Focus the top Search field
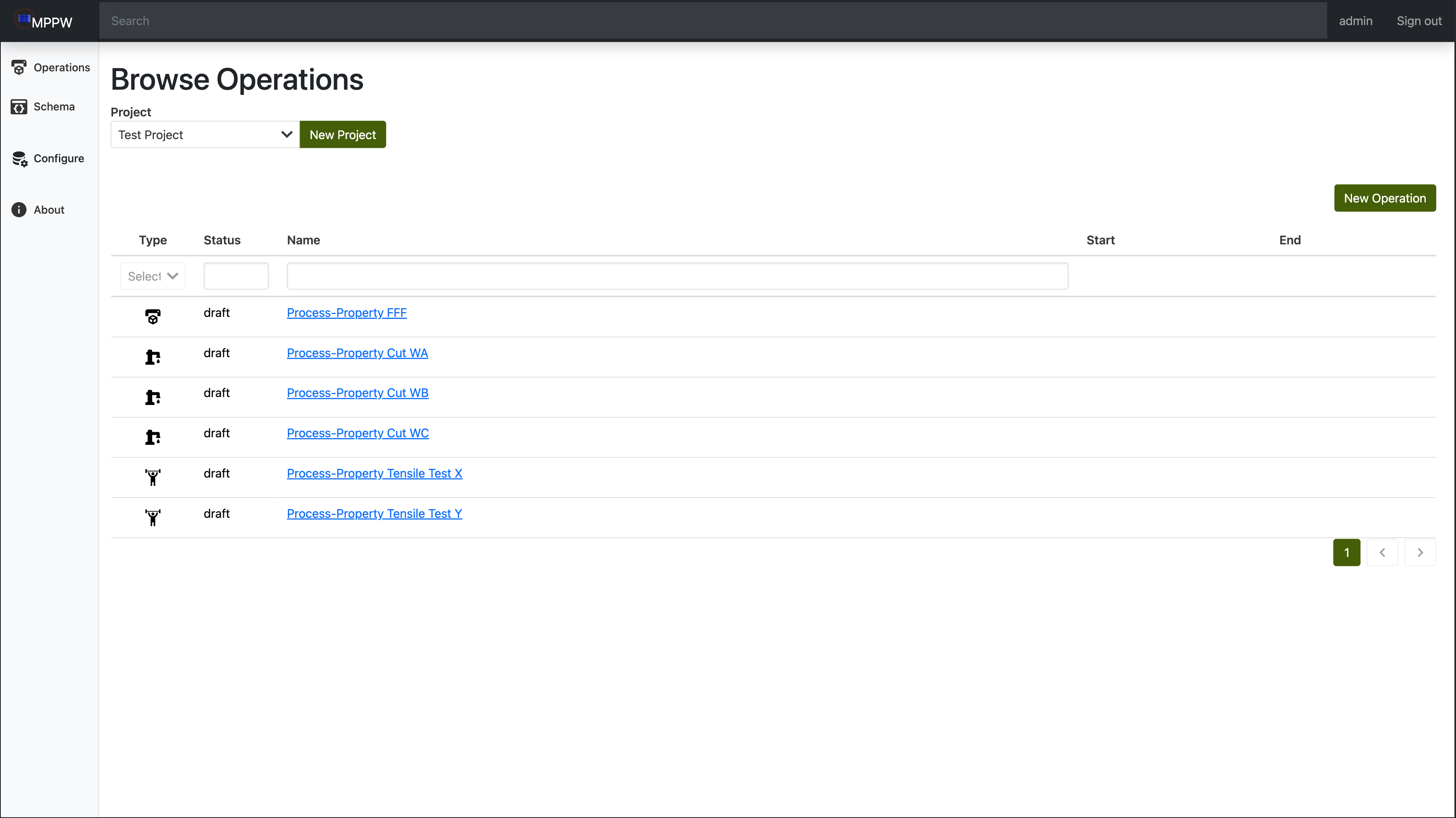 click(x=713, y=21)
